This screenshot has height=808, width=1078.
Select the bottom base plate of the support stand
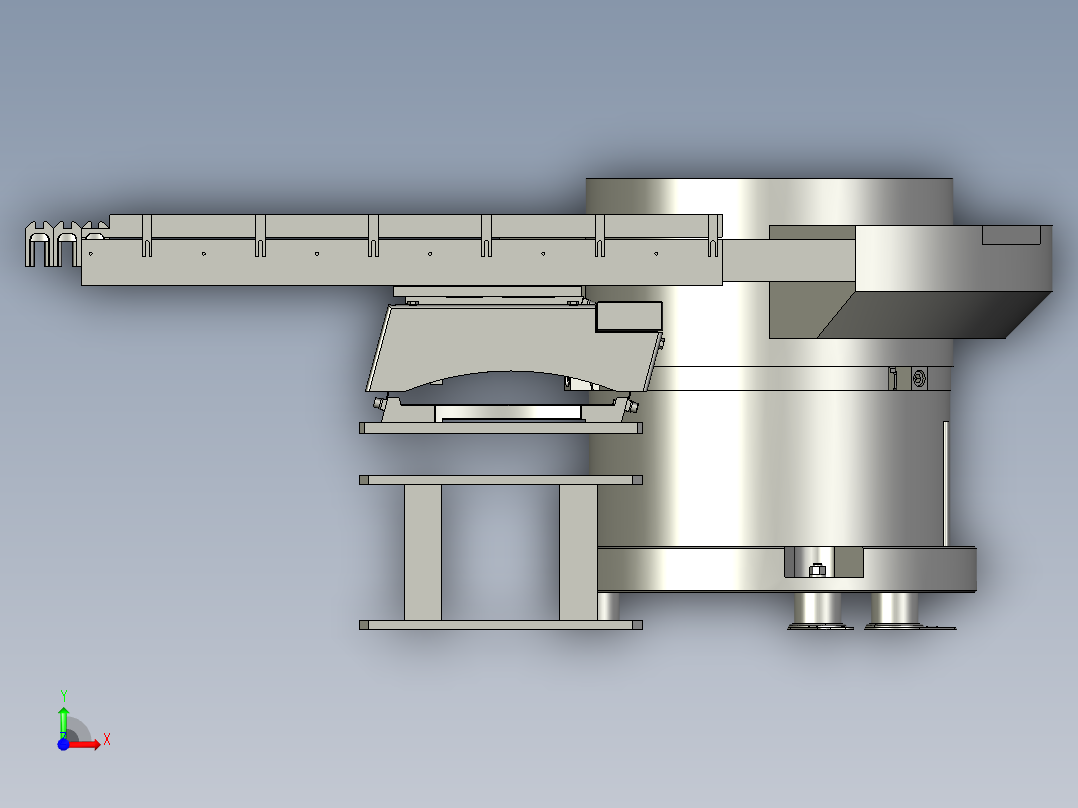(x=500, y=625)
